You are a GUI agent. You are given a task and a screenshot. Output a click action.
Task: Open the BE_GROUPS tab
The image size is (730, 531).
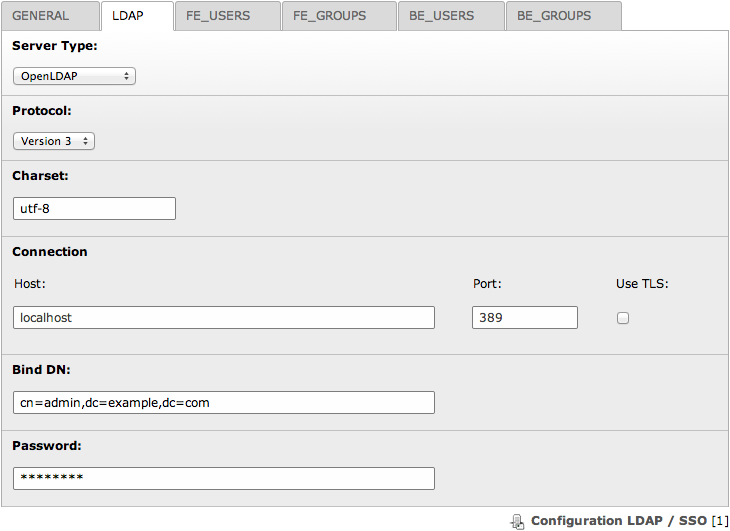pos(554,16)
